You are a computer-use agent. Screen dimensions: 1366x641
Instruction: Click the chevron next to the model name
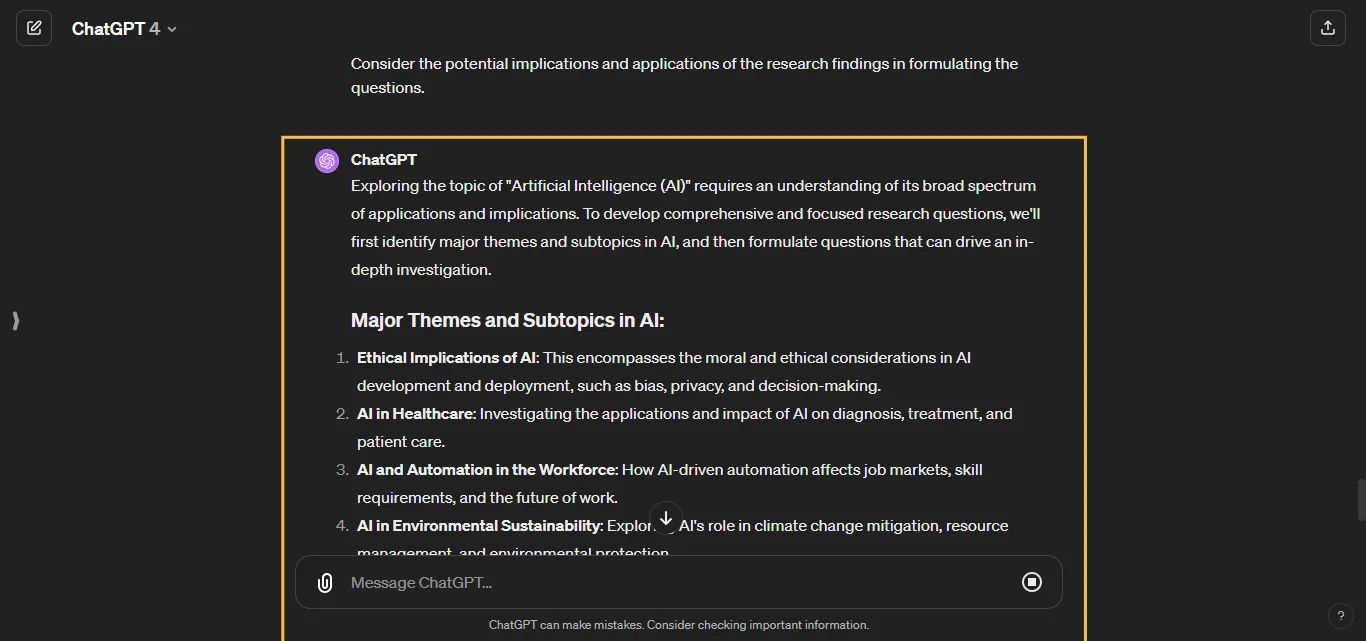coord(171,28)
